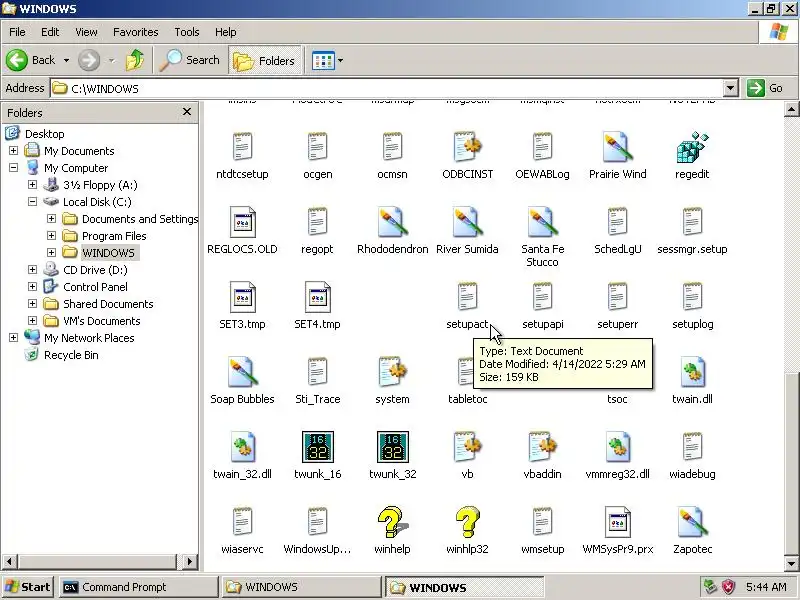Open the Views button dropdown
Image resolution: width=800 pixels, height=600 pixels.
click(340, 60)
